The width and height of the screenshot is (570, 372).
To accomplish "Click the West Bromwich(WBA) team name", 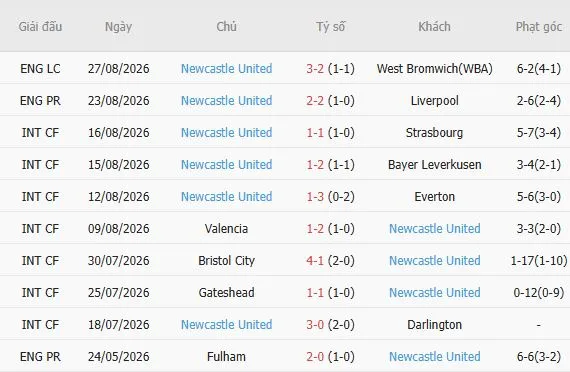I will (434, 68).
